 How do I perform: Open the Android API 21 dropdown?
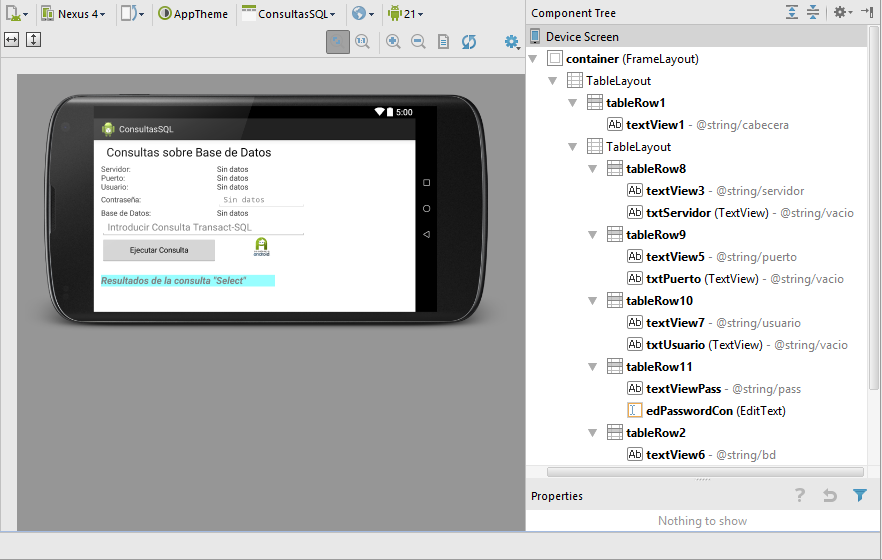point(405,13)
